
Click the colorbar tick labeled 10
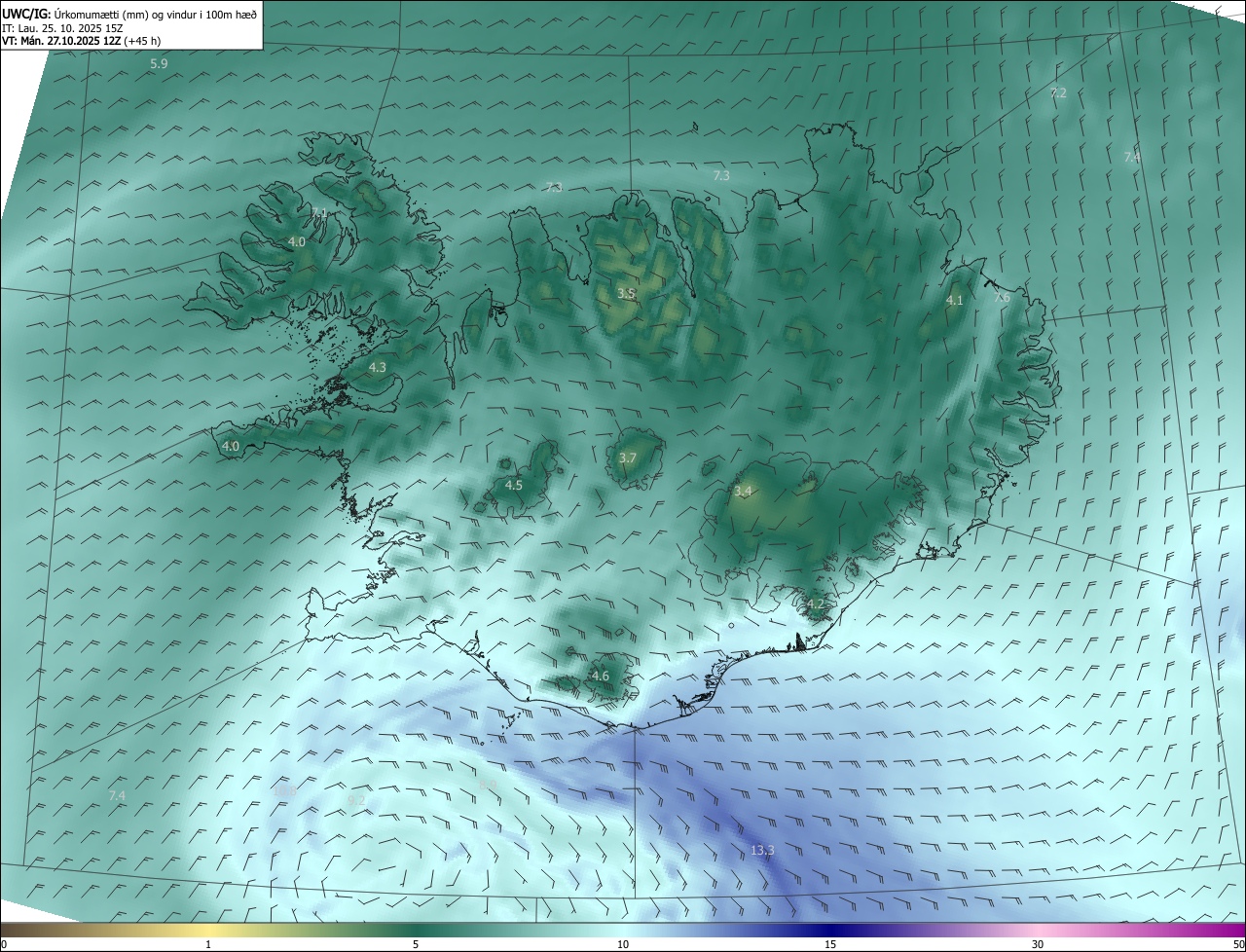623,944
